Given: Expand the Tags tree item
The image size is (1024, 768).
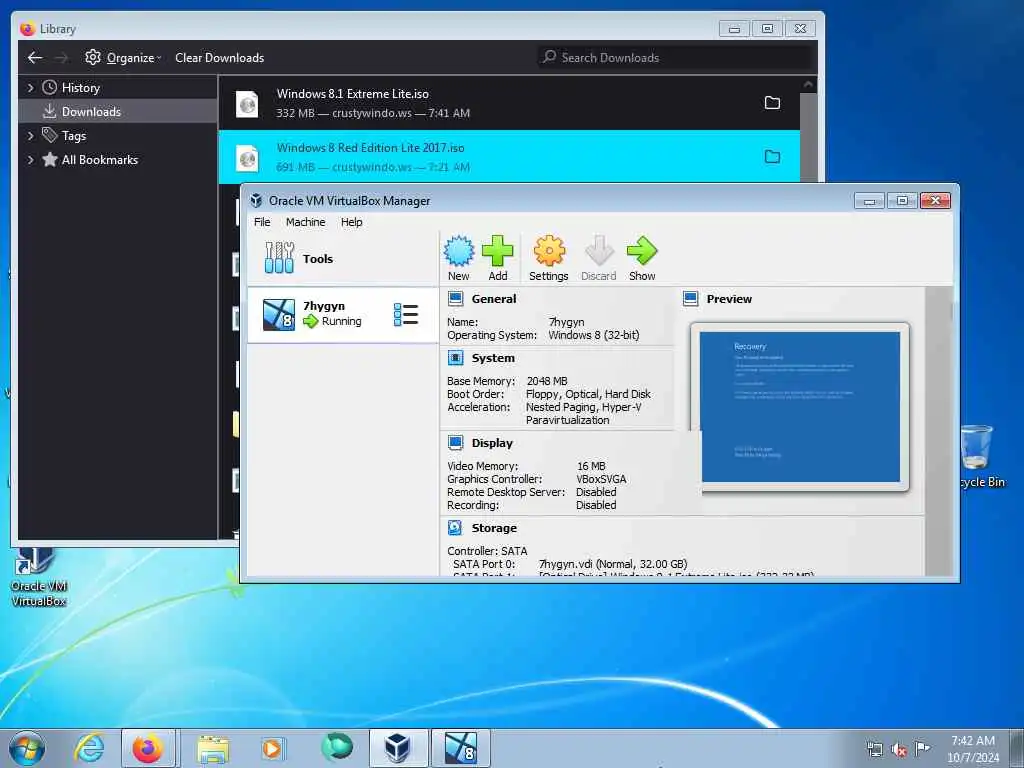Looking at the screenshot, I should tap(30, 136).
